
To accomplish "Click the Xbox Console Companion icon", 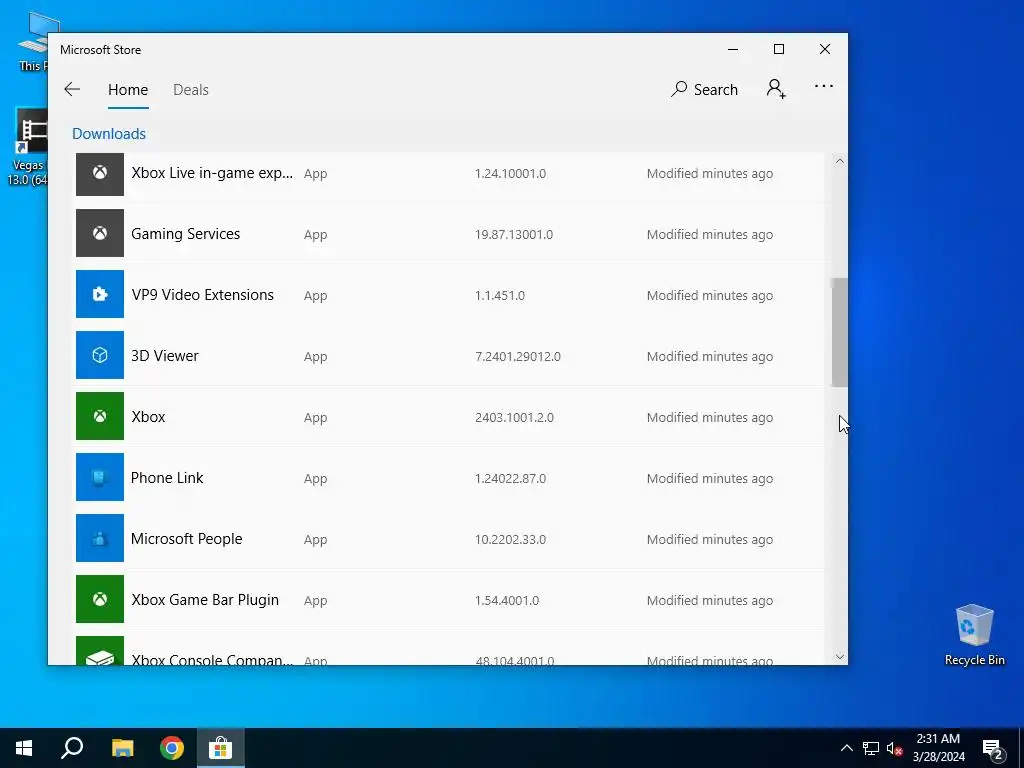I will click(100, 650).
